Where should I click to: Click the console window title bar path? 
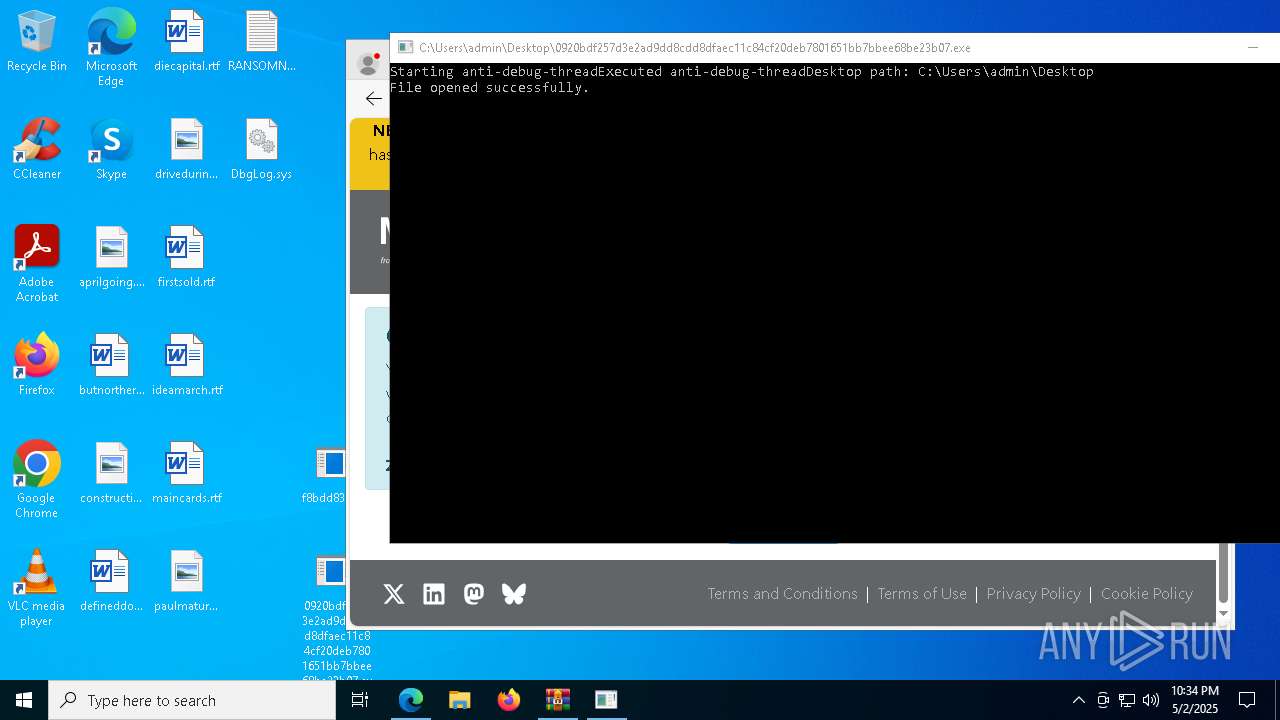695,47
